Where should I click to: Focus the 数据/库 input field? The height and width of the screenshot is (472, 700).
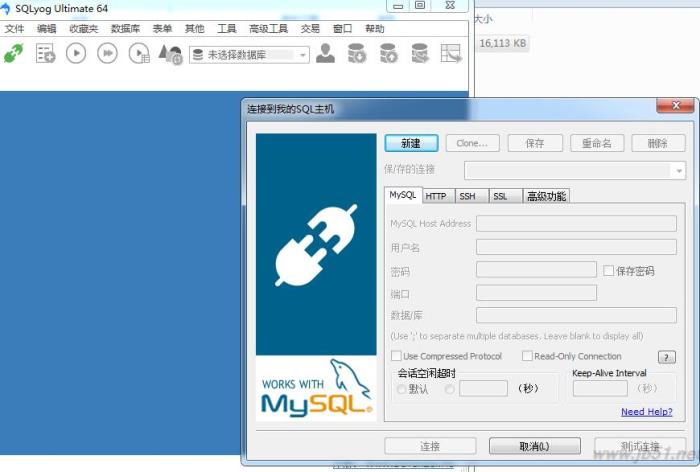pos(576,315)
